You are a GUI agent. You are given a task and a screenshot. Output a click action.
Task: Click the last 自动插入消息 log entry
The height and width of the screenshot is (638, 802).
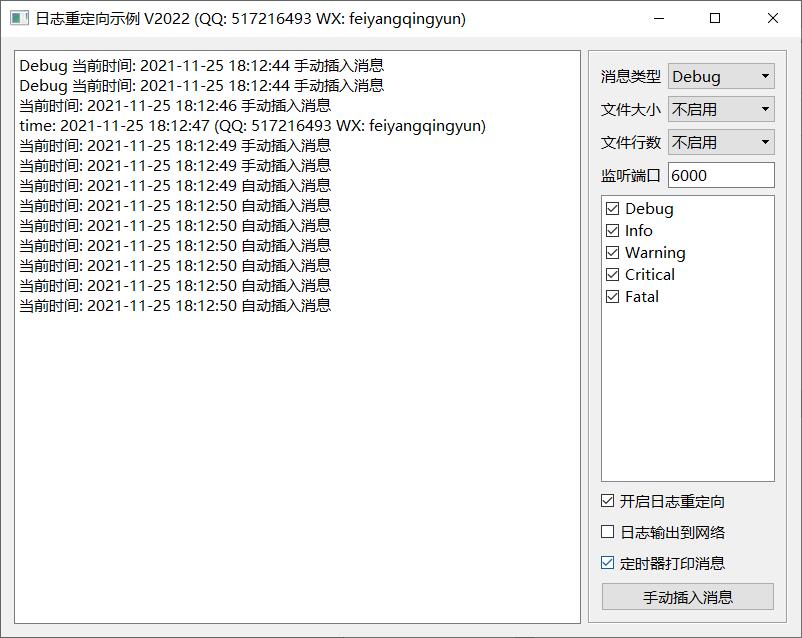tap(175, 306)
